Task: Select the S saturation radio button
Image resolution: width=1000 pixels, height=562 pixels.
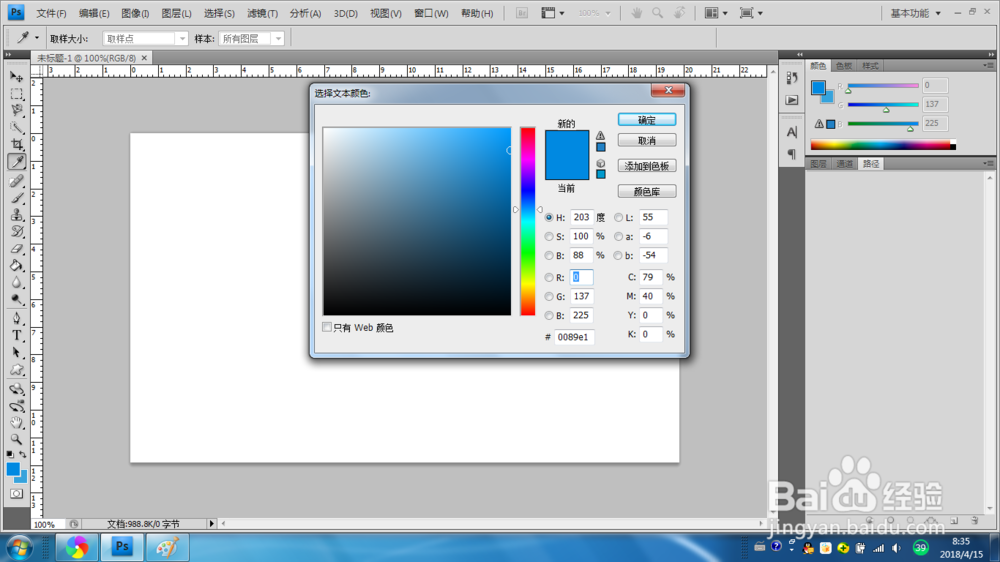Action: [548, 237]
